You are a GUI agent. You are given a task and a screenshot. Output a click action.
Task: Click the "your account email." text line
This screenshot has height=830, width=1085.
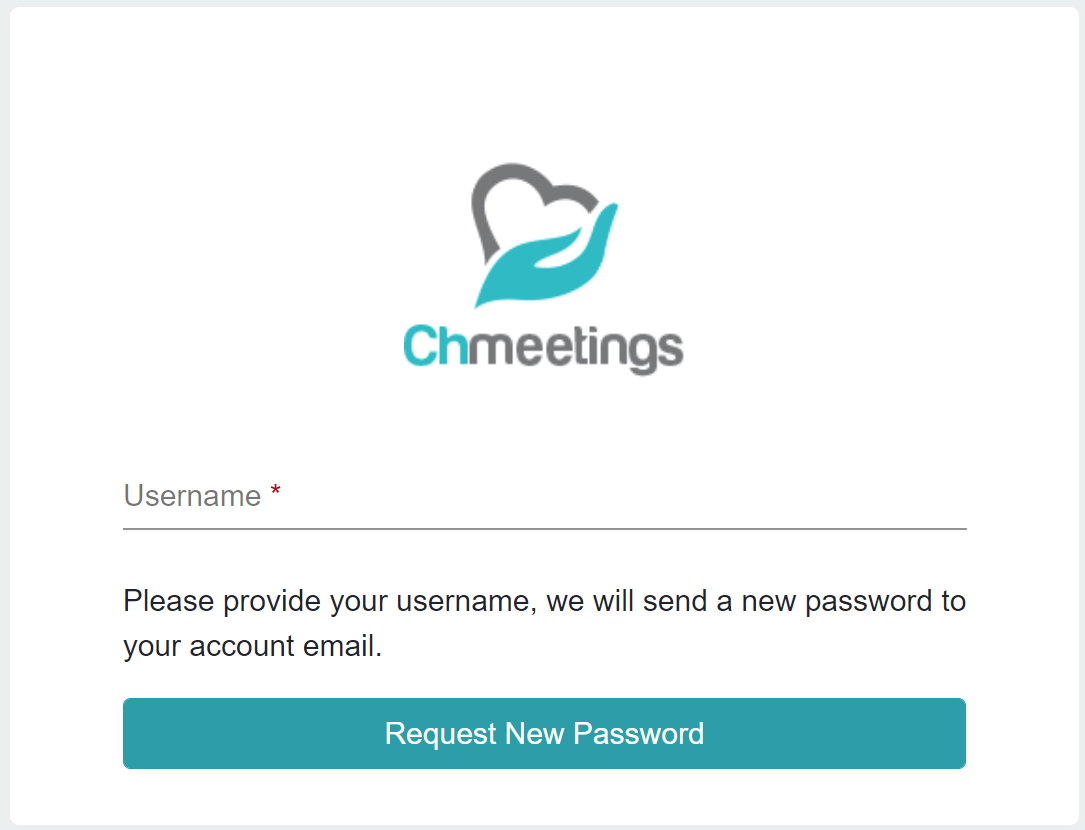pos(253,646)
